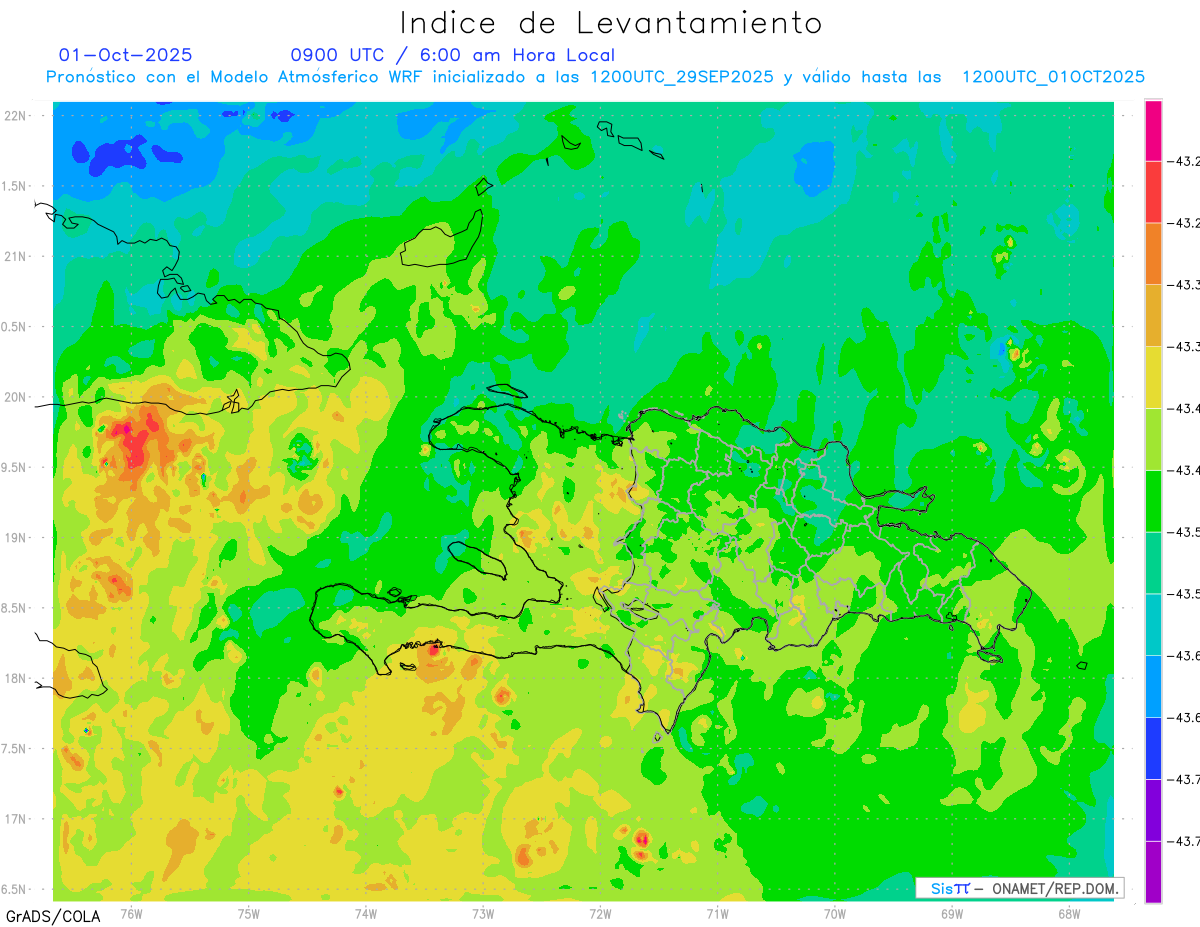The height and width of the screenshot is (927, 1200).
Task: Click the '76W' longitude axis label
Action: pos(131,913)
